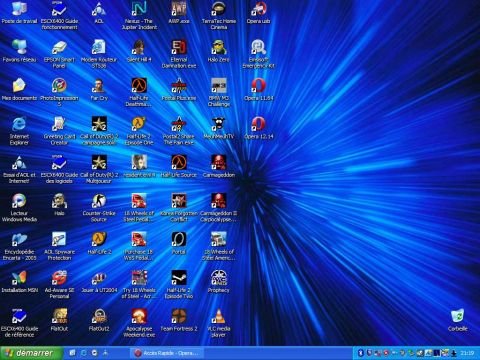Switch to Accès Rapide - Opera taskbar button

167,353
